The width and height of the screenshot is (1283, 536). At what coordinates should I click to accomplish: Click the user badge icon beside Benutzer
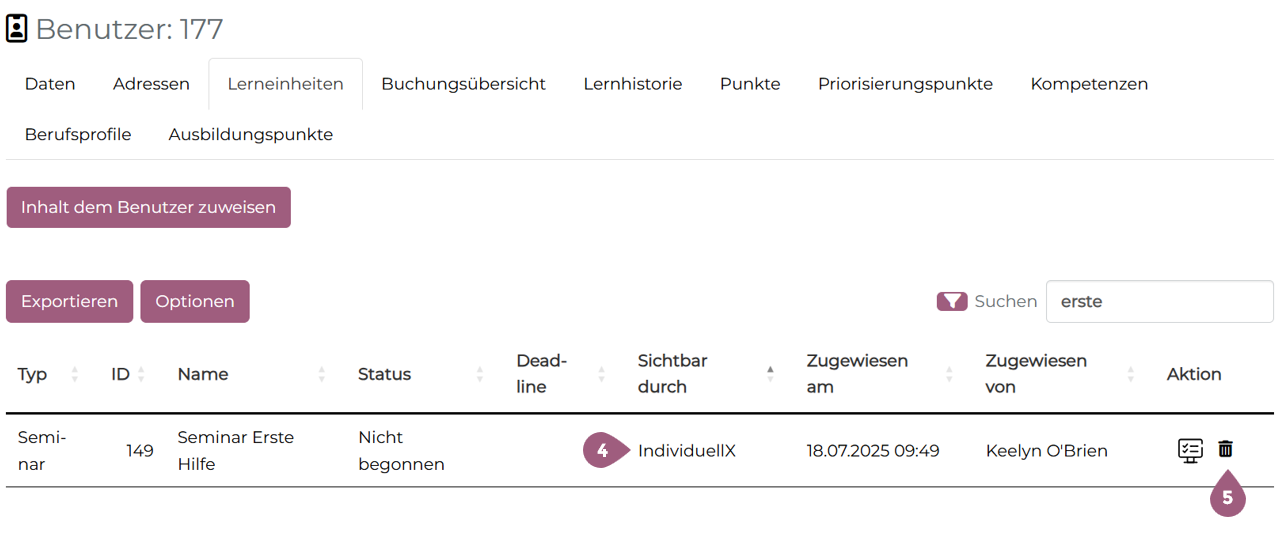pyautogui.click(x=17, y=29)
